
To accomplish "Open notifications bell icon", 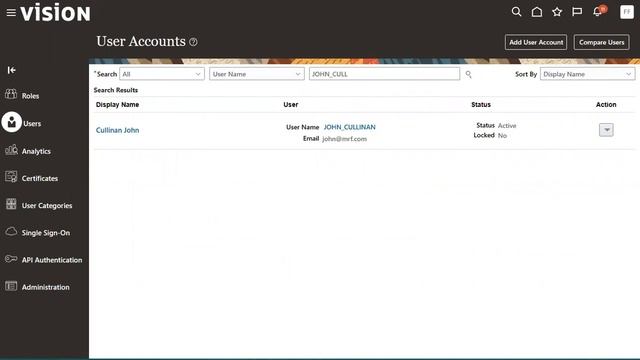I will [598, 12].
